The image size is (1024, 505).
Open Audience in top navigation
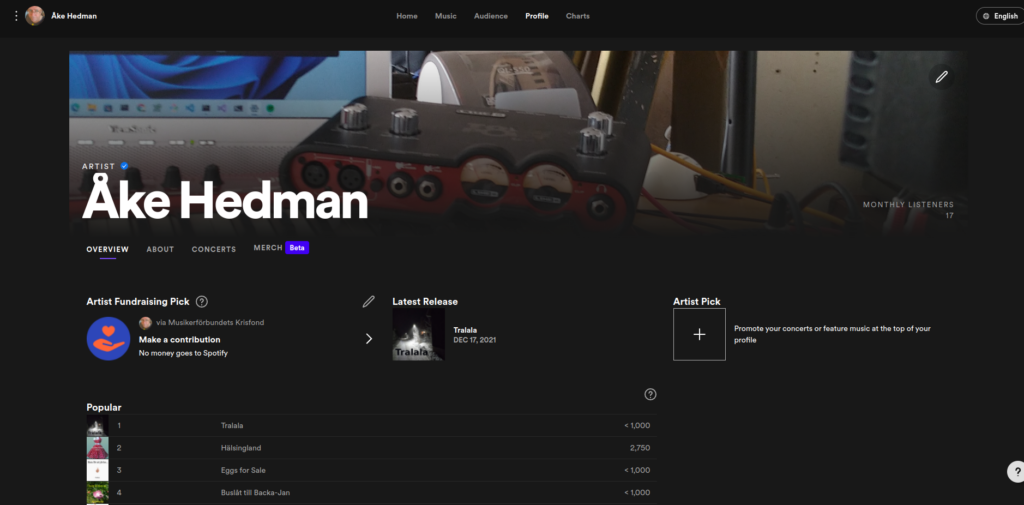[x=490, y=16]
